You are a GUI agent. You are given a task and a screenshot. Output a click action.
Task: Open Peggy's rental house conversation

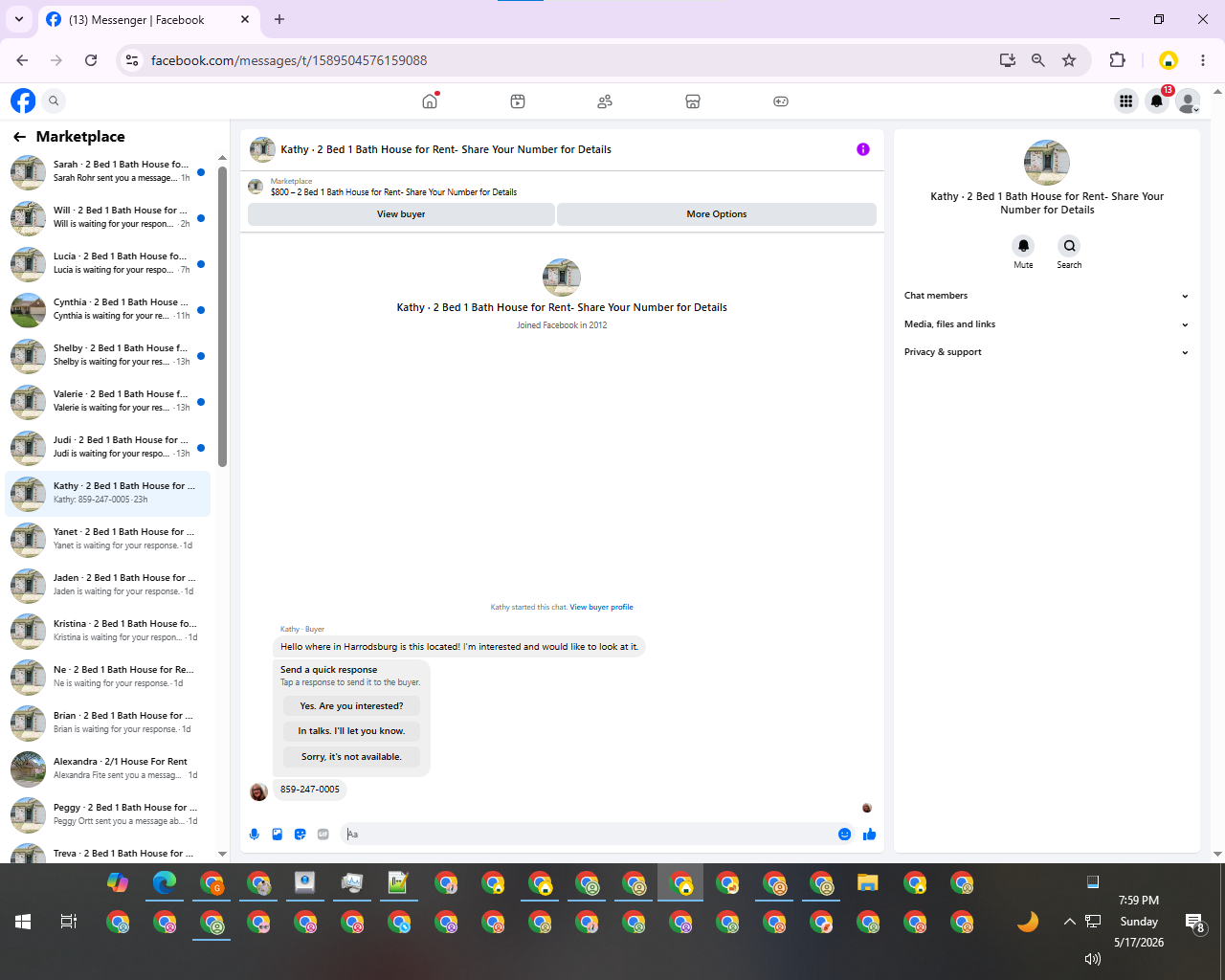(x=108, y=814)
